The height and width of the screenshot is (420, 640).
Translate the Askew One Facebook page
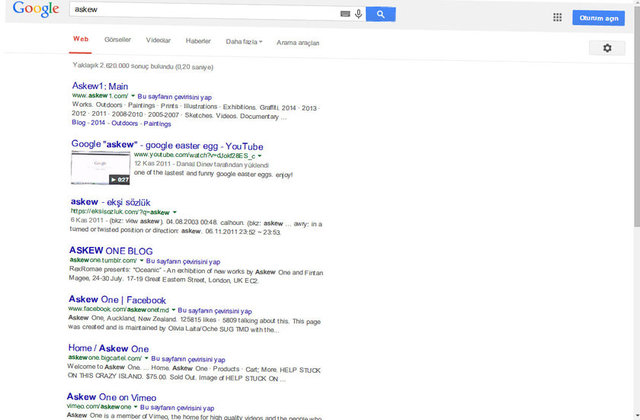(x=215, y=311)
